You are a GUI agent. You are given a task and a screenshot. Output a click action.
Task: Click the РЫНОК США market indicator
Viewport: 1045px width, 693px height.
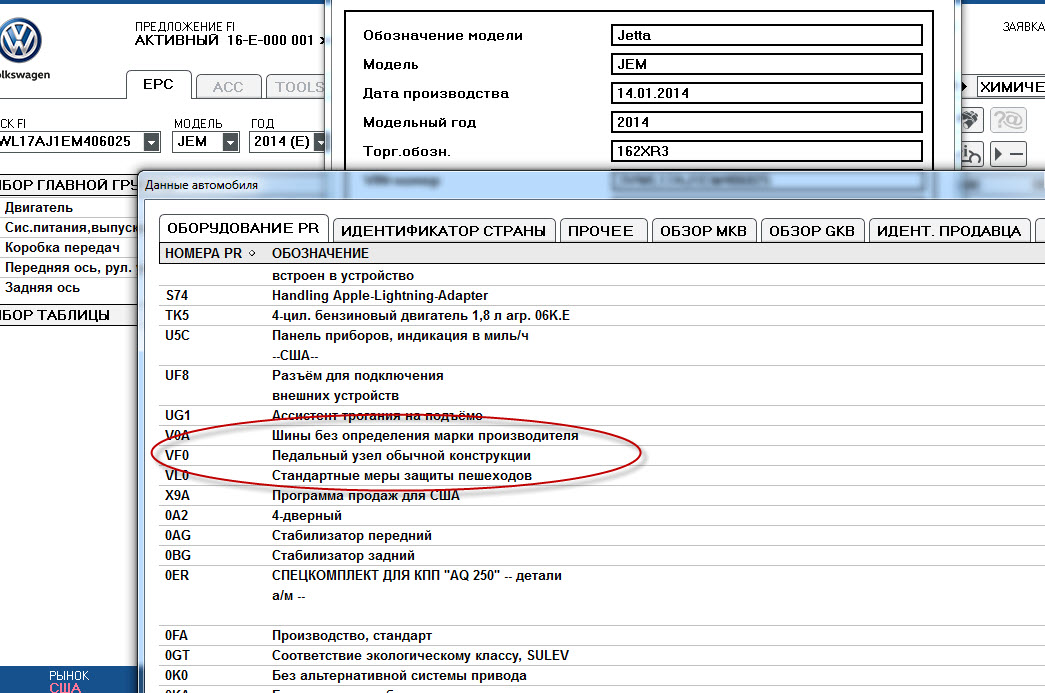coord(67,682)
